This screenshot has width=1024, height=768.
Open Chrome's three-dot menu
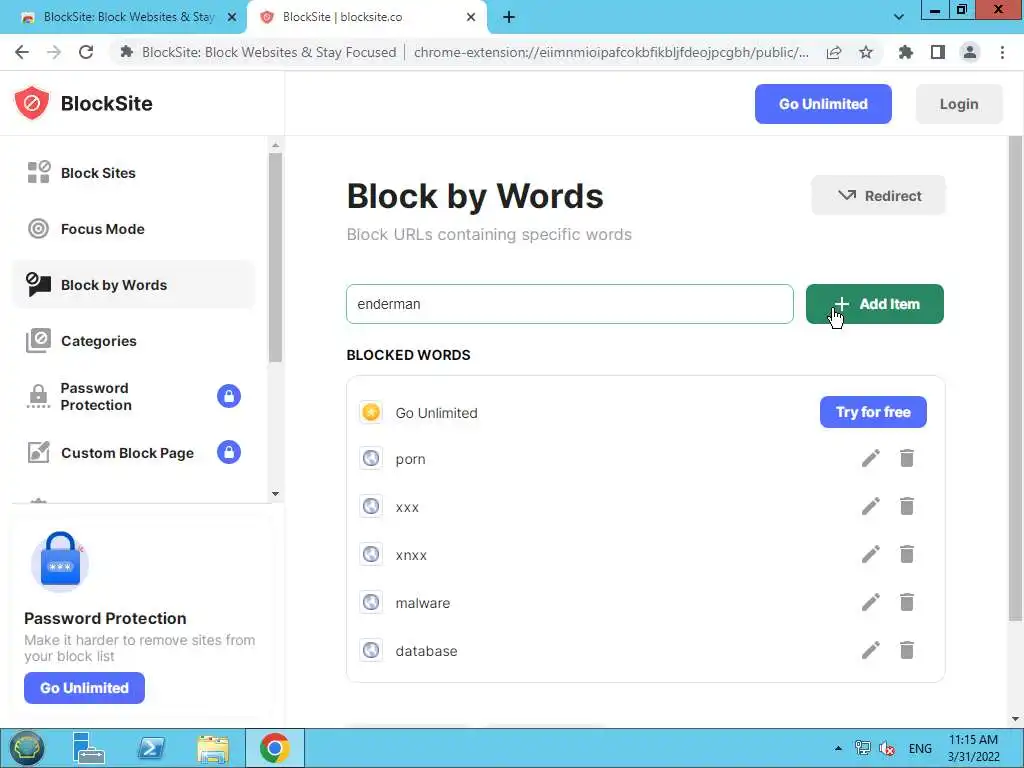tap(1002, 52)
